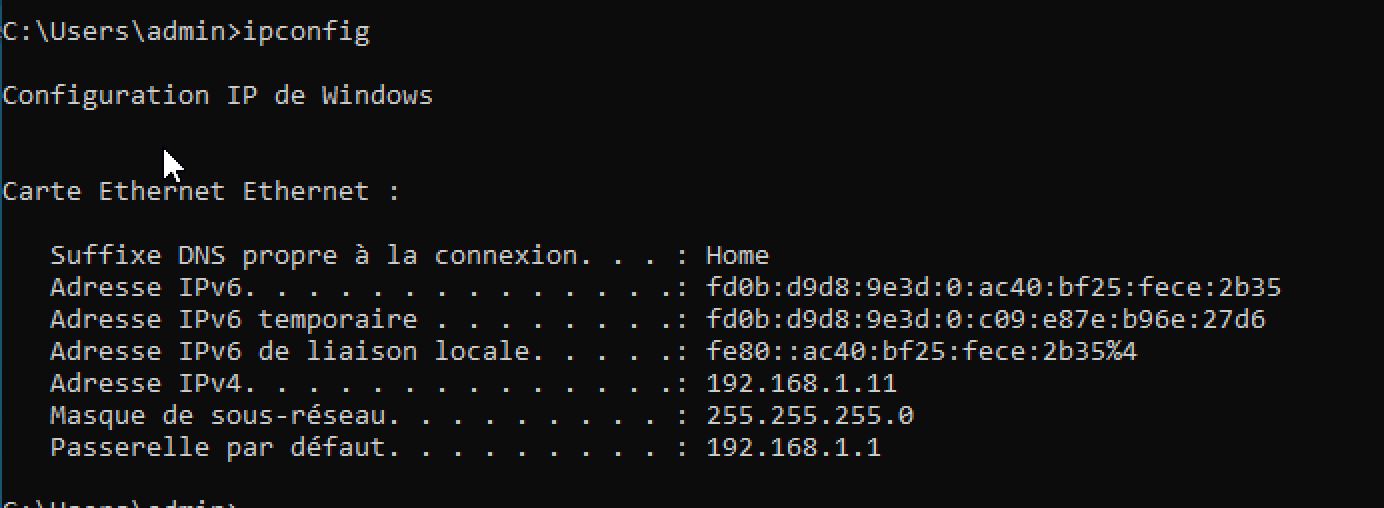Click the Suffixe DNS propre à la connexion label
Viewport: 1384px width, 508px height.
290,256
